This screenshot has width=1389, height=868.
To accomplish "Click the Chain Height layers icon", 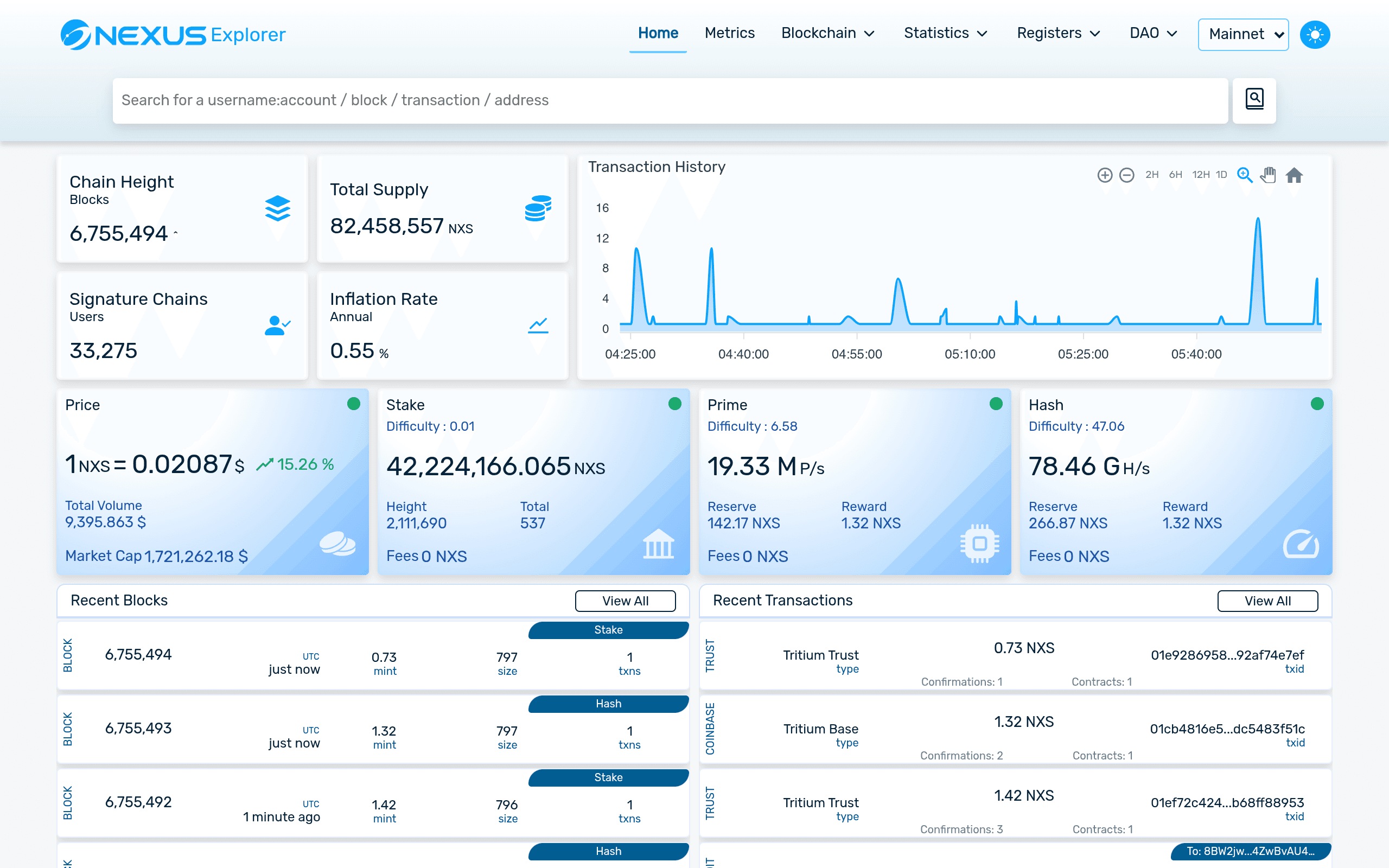I will pyautogui.click(x=278, y=208).
